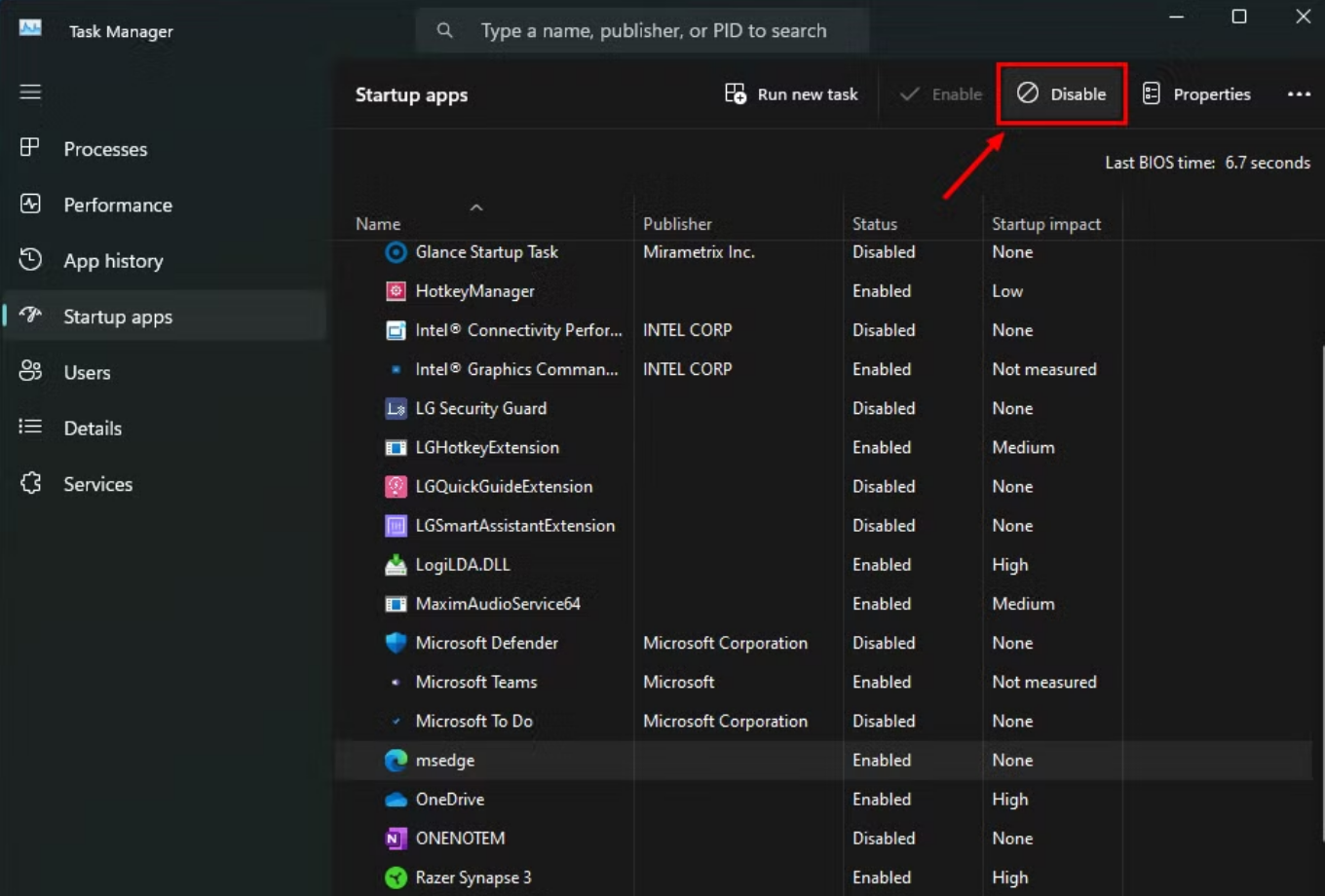This screenshot has height=896, width=1325.
Task: Click the App history clock icon
Action: click(x=30, y=259)
